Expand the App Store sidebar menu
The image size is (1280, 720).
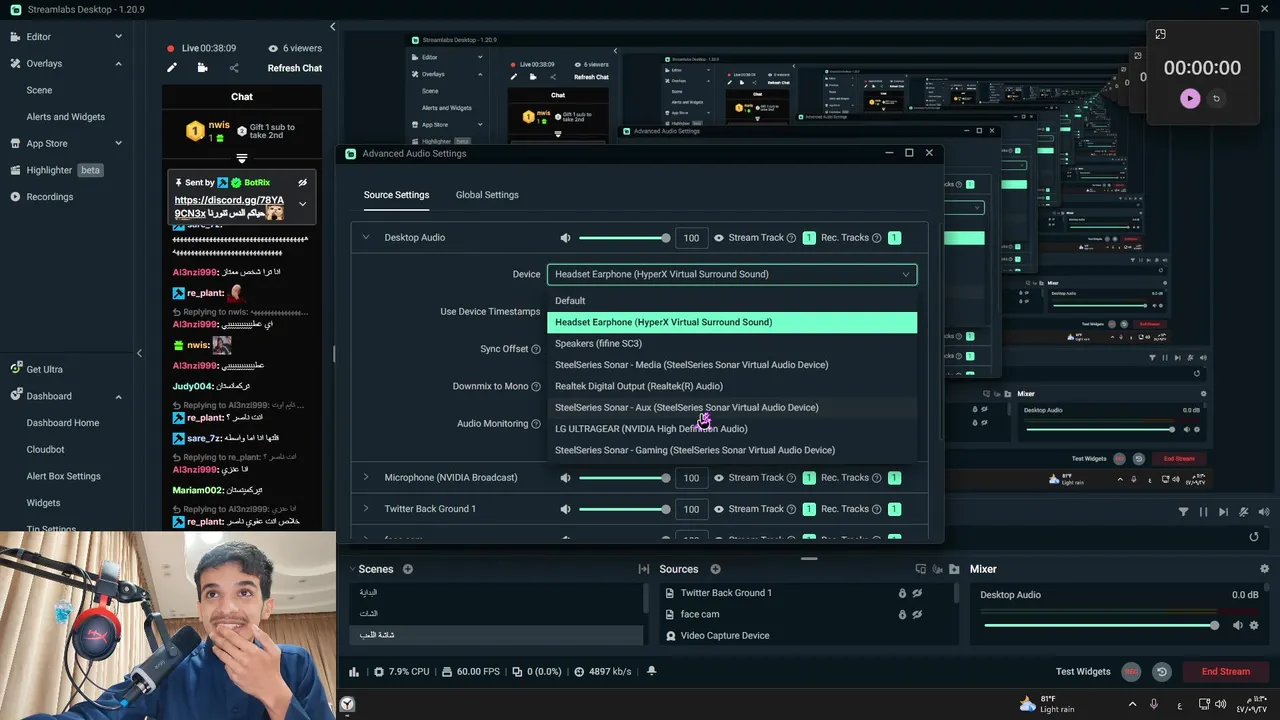coord(118,144)
